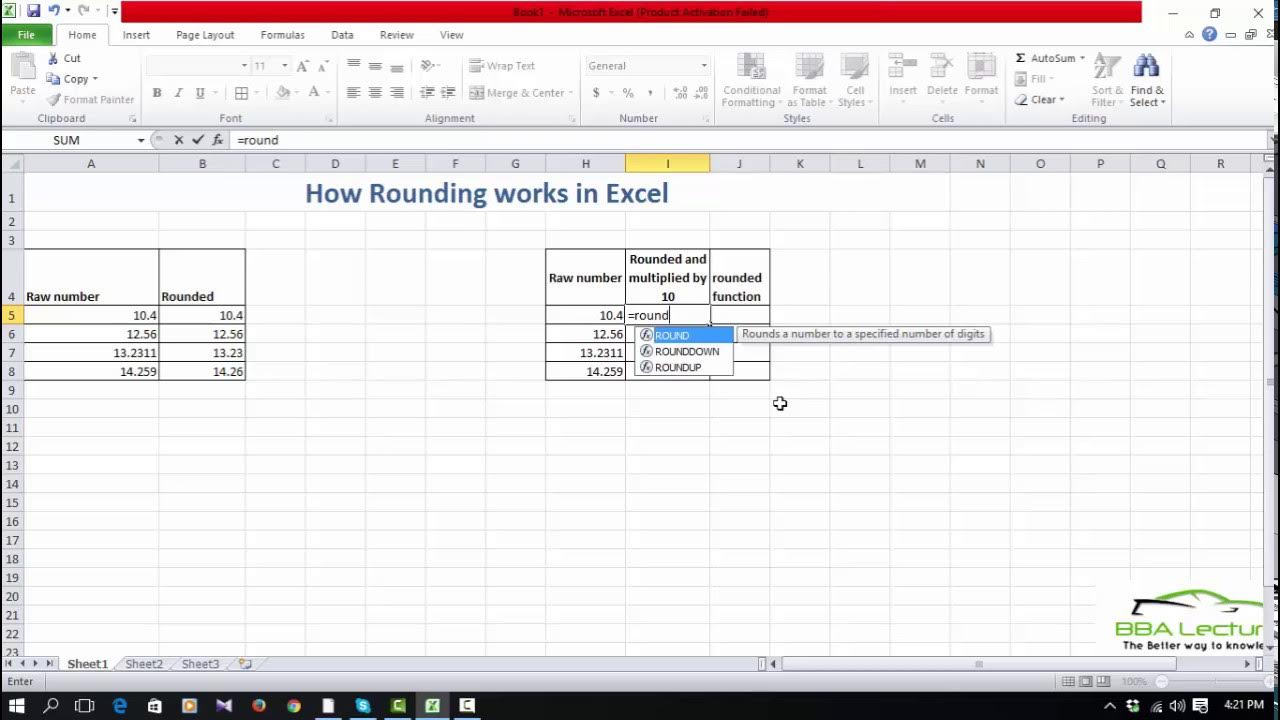Switch to the Sheet2 worksheet
This screenshot has width=1280, height=720.
pos(143,664)
